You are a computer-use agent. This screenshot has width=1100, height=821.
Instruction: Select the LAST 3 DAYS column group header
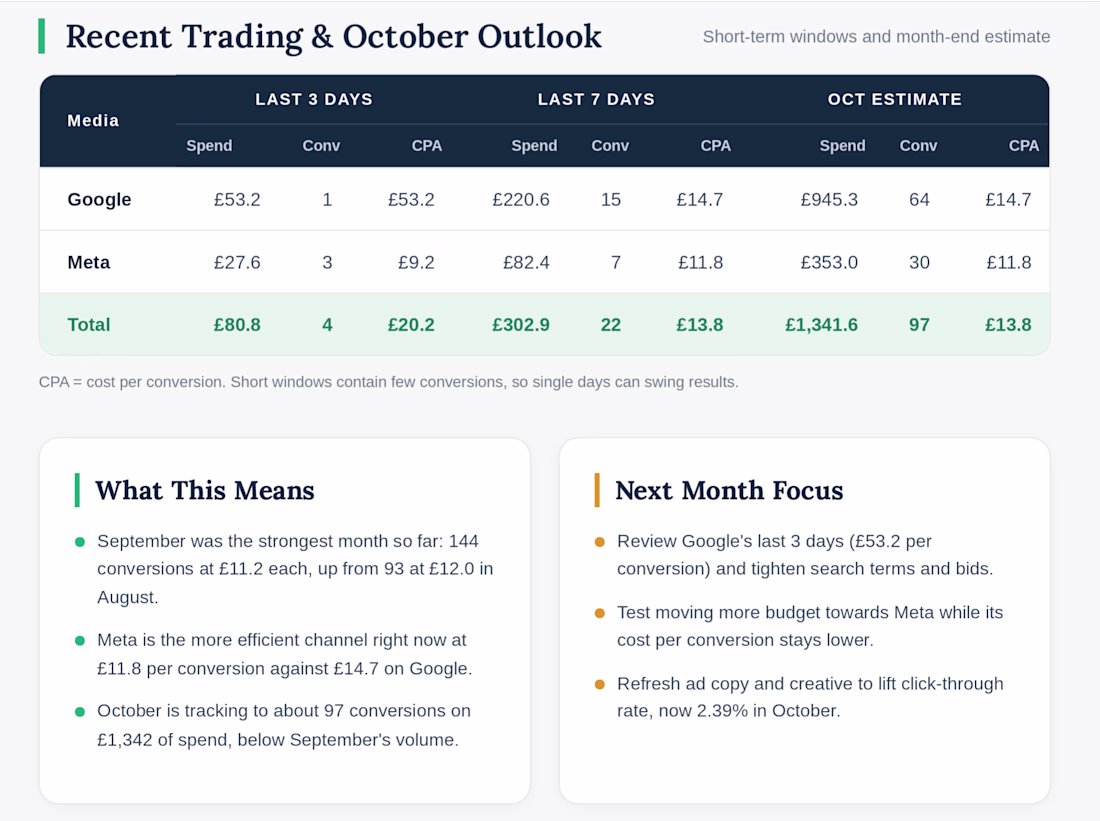(314, 100)
